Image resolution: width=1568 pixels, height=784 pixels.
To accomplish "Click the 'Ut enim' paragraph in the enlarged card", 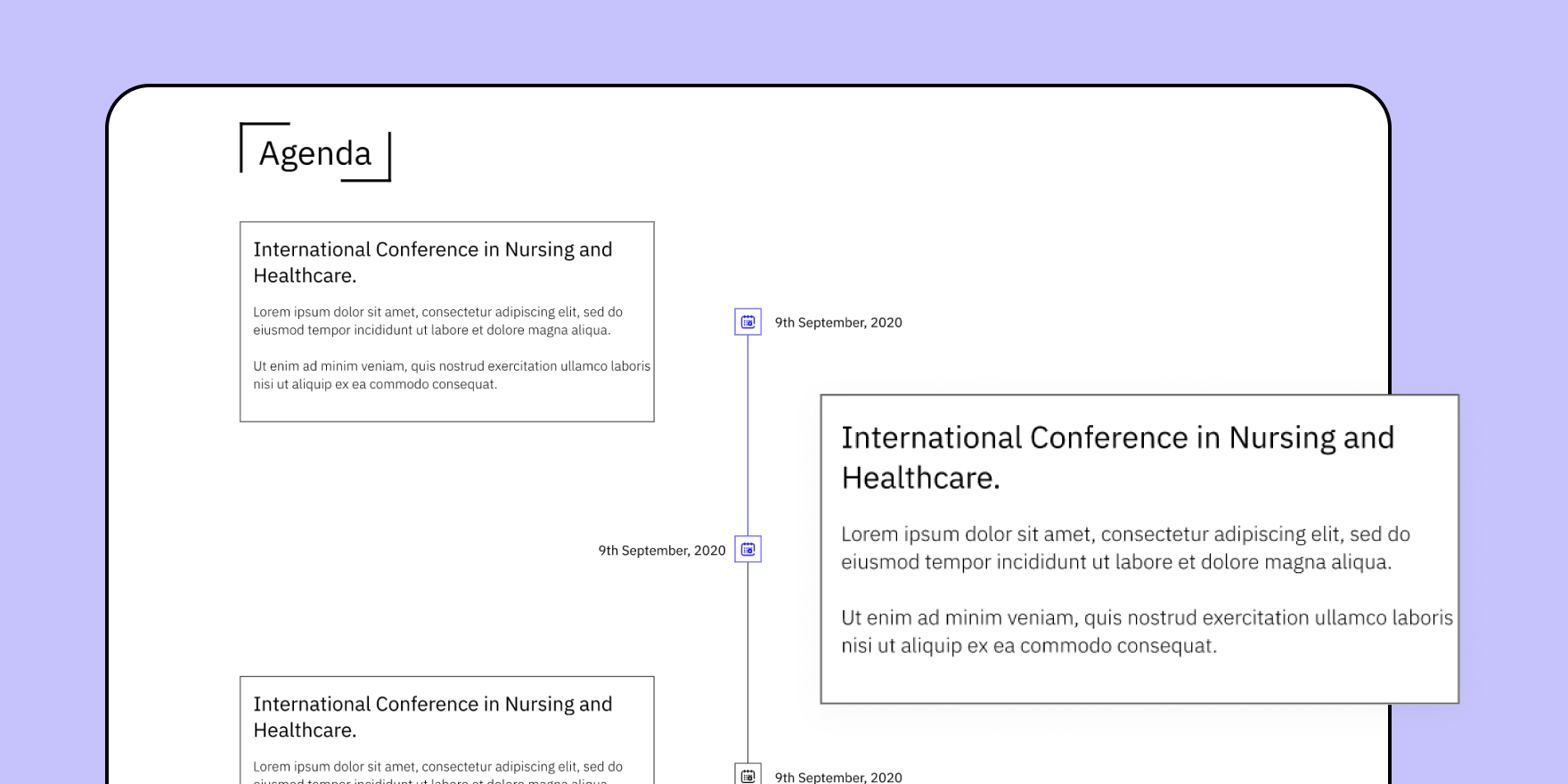I will click(x=1146, y=632).
